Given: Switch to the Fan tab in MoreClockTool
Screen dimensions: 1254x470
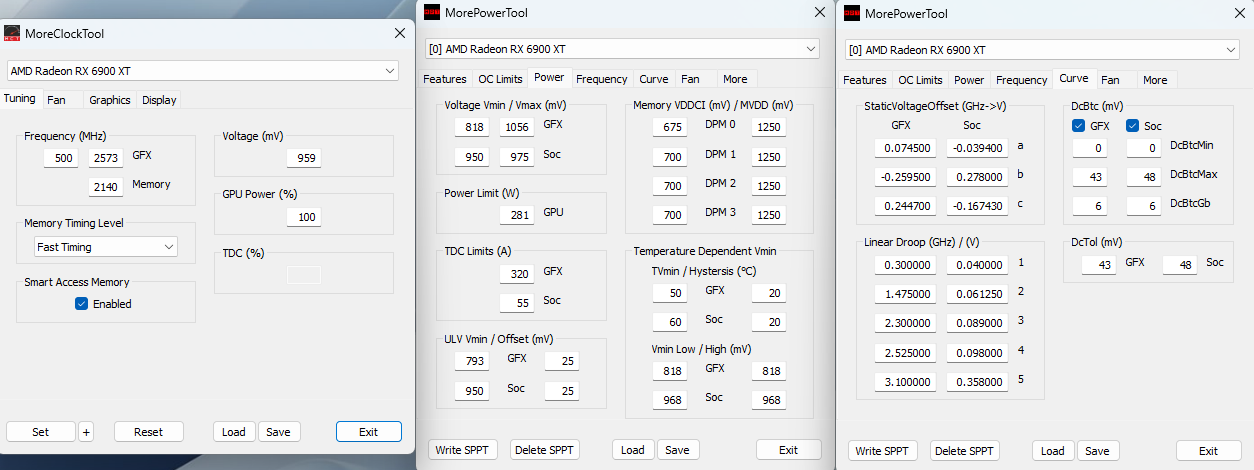Looking at the screenshot, I should click(57, 99).
